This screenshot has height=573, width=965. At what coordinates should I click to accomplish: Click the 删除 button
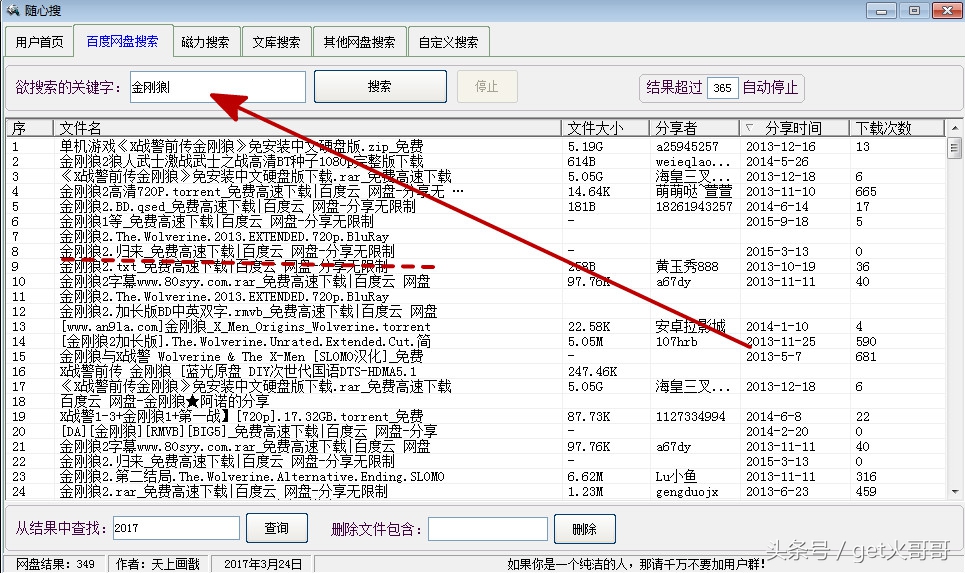pos(585,529)
